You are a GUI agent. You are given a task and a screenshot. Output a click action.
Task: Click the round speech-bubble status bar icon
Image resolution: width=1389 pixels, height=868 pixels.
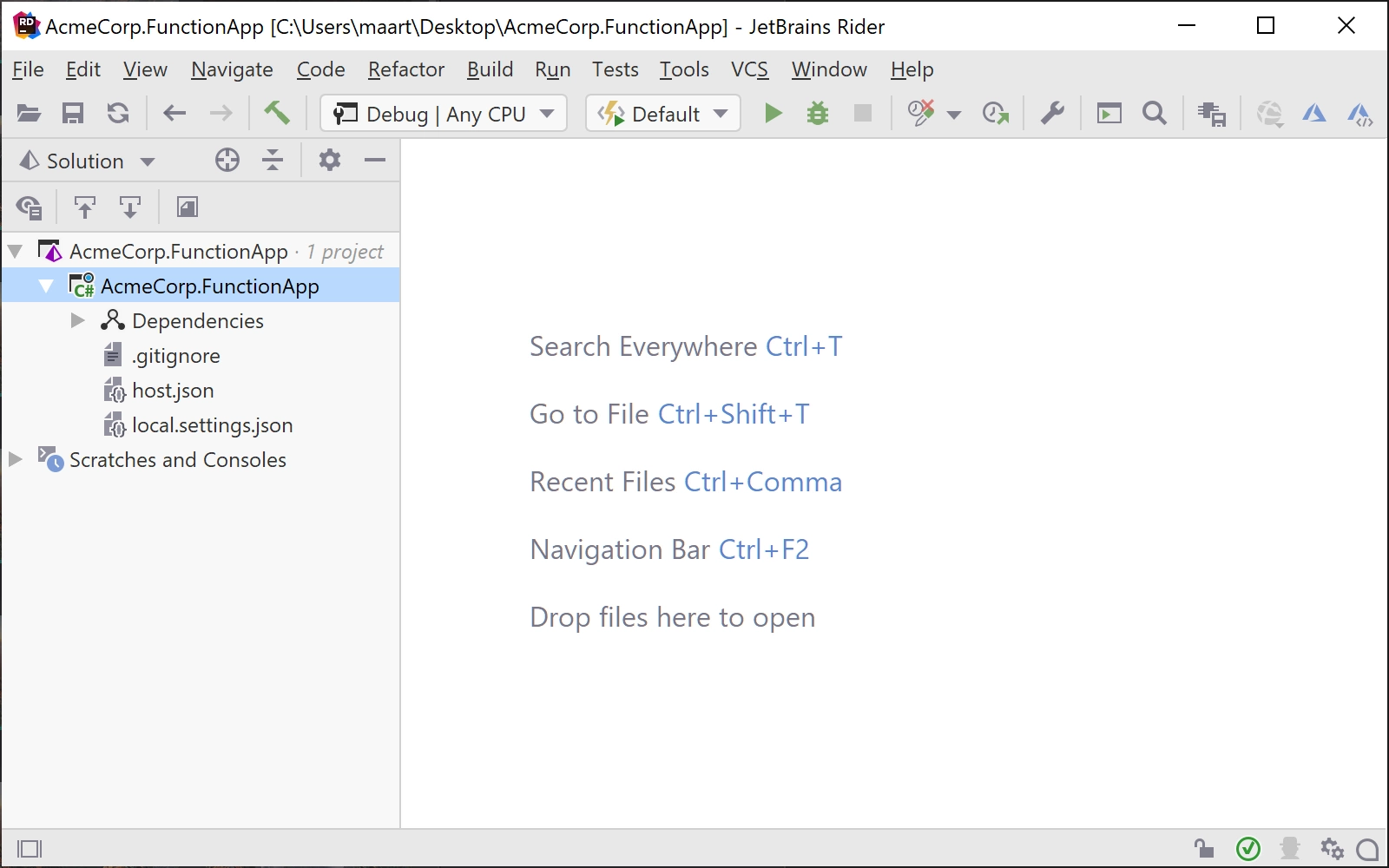point(1367,849)
